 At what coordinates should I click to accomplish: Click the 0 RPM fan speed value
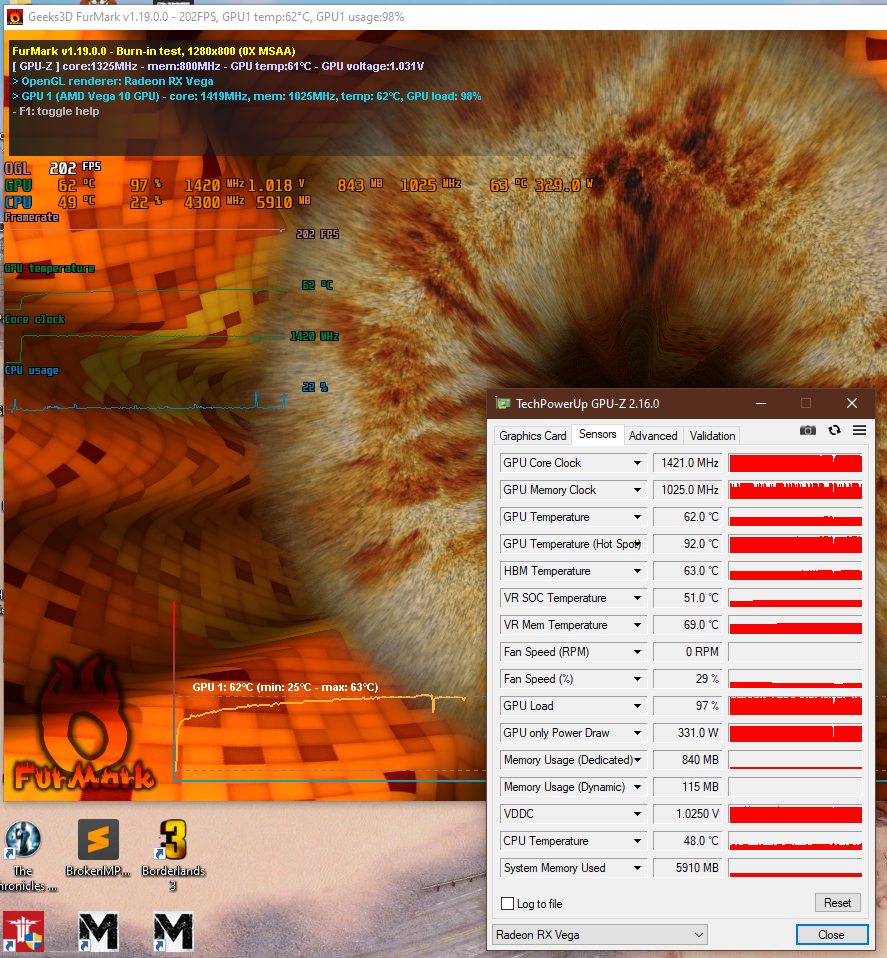coord(687,652)
